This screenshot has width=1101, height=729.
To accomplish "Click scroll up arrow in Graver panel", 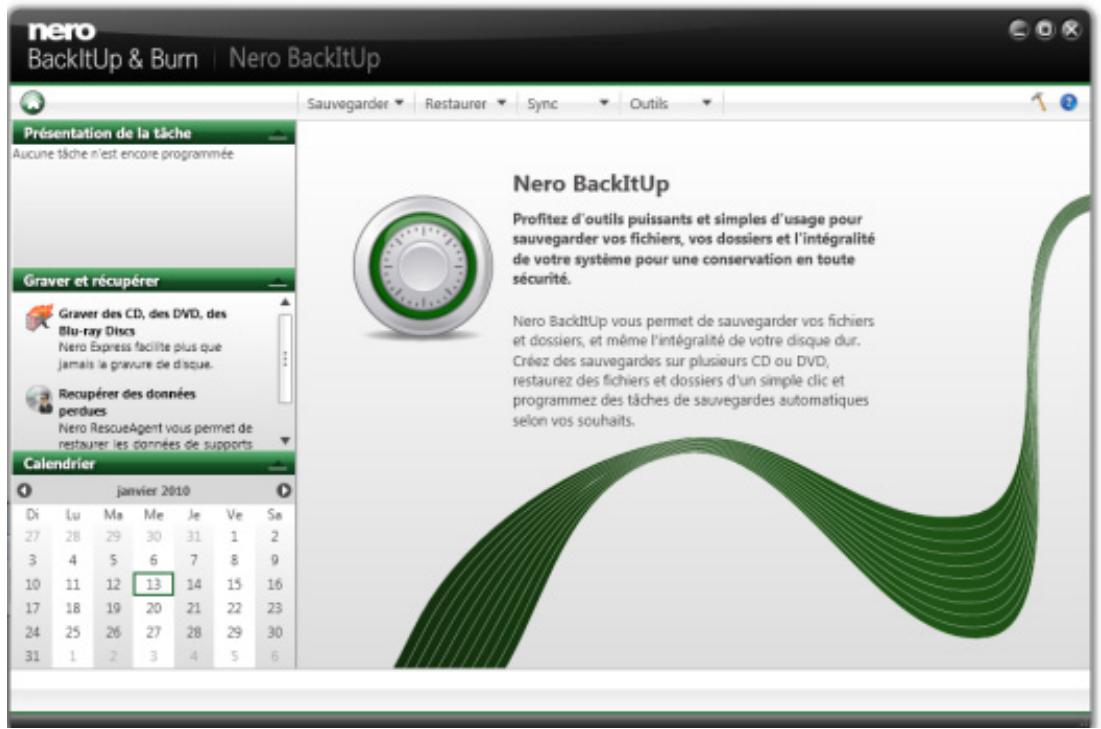I will [285, 302].
